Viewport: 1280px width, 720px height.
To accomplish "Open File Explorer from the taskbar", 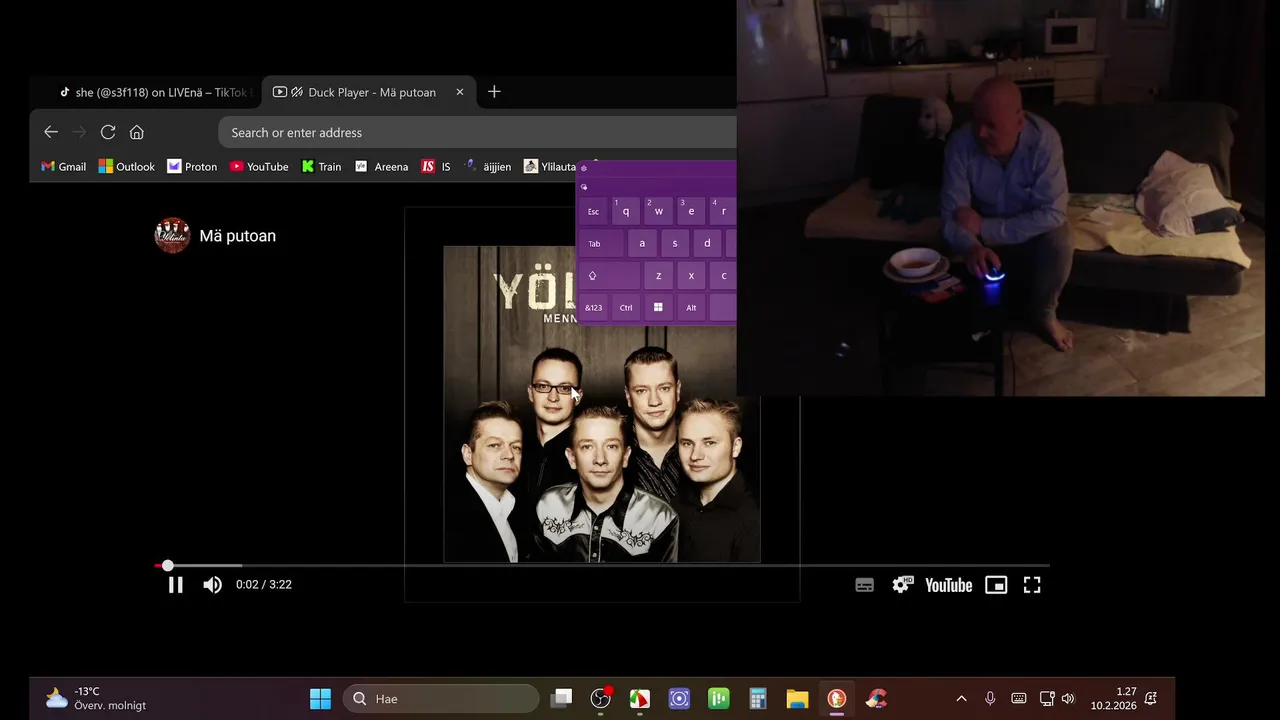I will point(797,699).
